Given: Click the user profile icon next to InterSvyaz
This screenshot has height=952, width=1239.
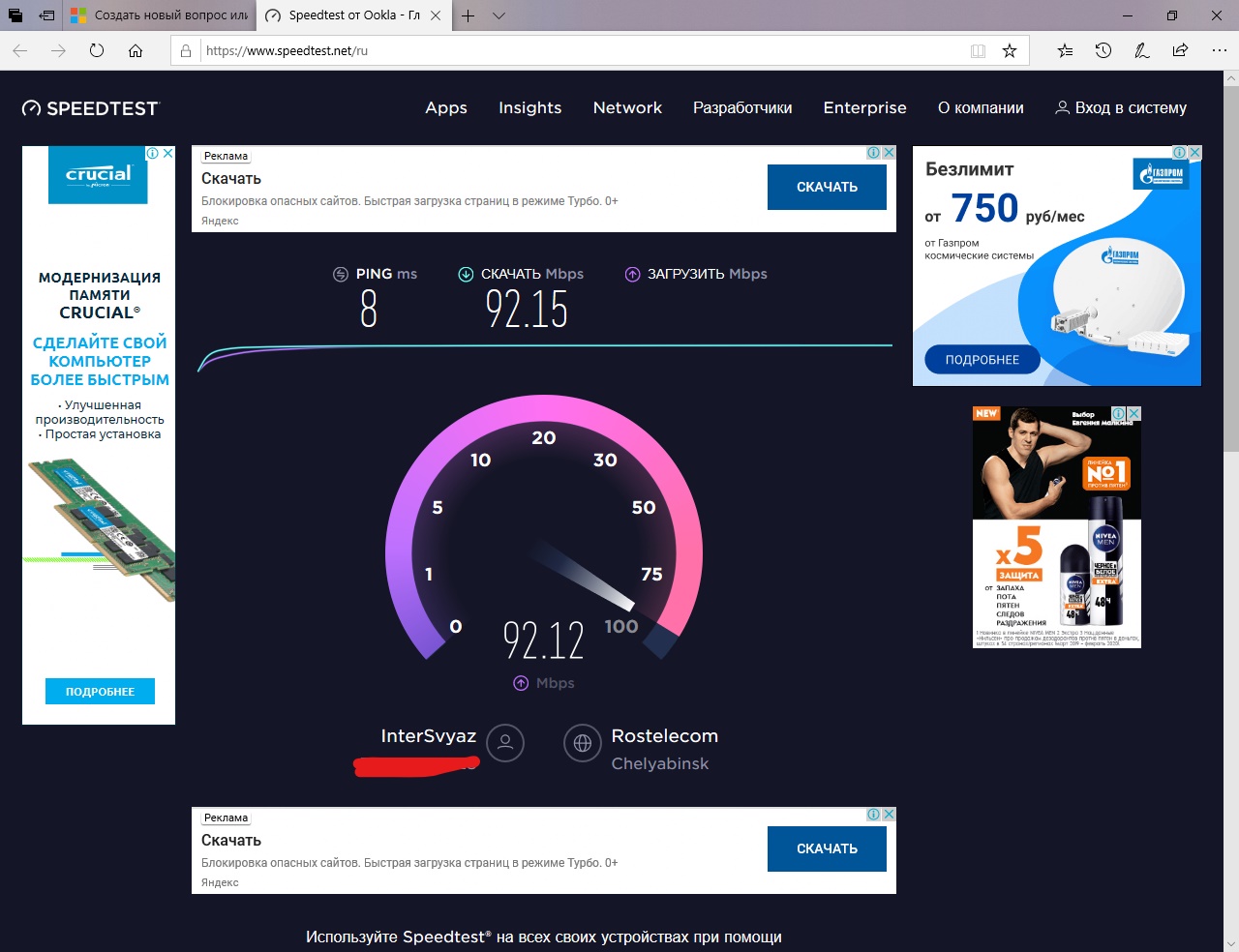Looking at the screenshot, I should (505, 743).
